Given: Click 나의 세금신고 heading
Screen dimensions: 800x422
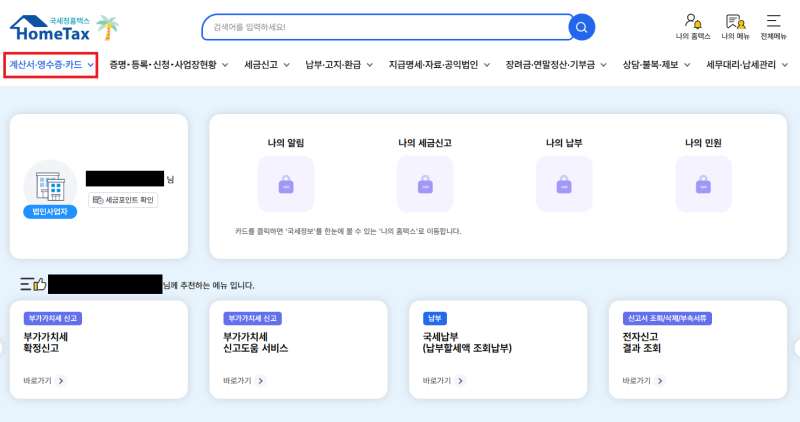Looking at the screenshot, I should point(425,143).
